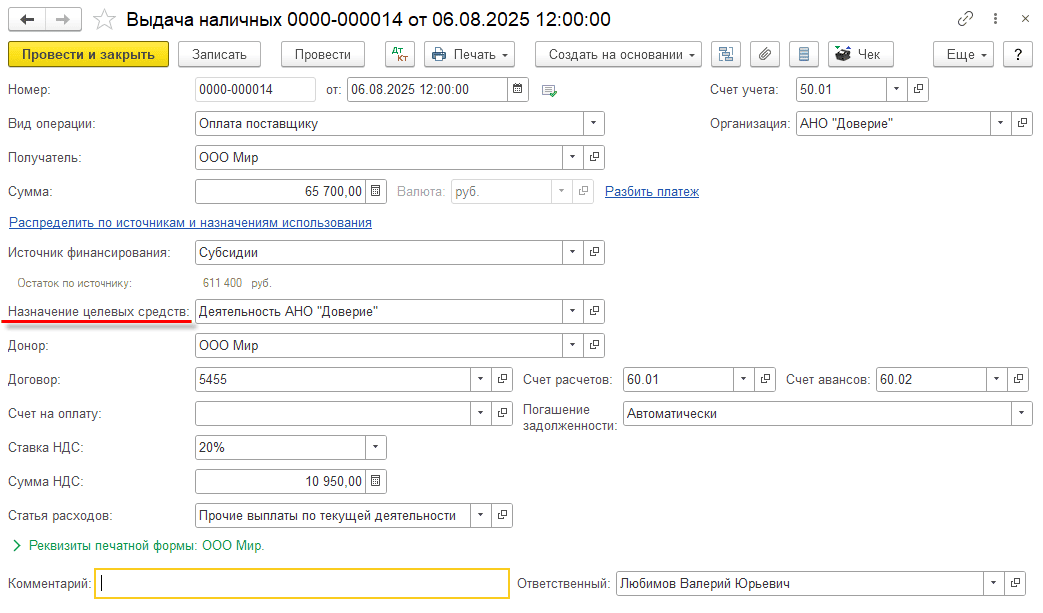This screenshot has width=1043, height=613.
Task: Copy the document link via chain icon
Action: [965, 19]
